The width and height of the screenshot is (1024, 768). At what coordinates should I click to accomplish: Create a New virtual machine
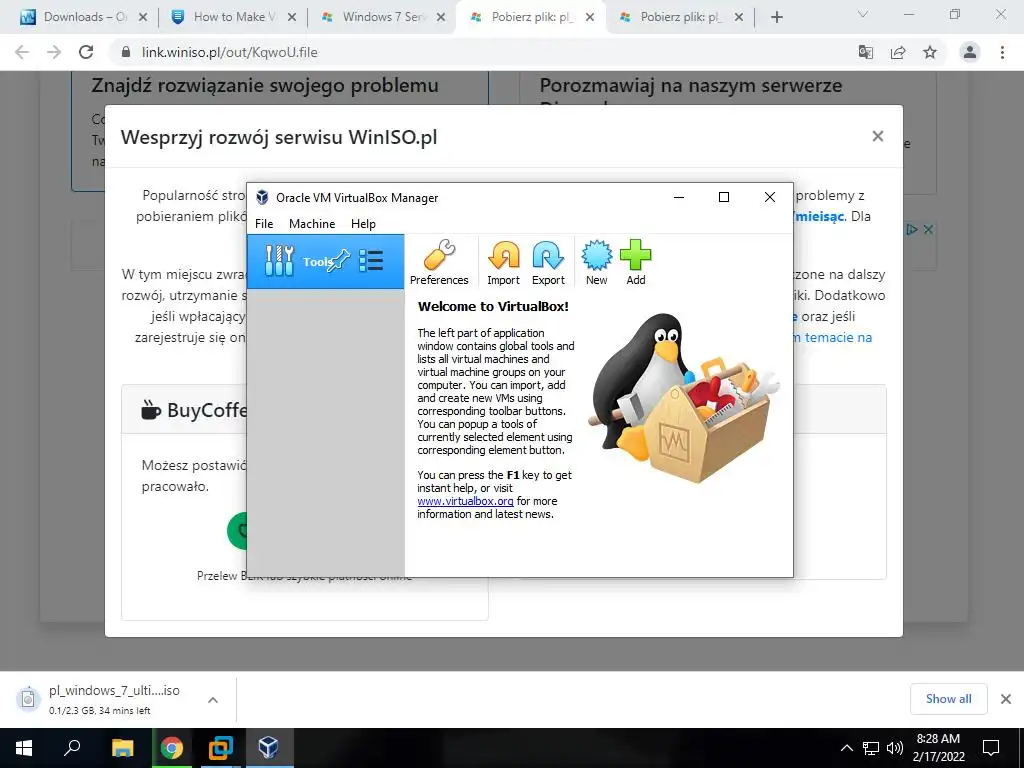[x=596, y=262]
